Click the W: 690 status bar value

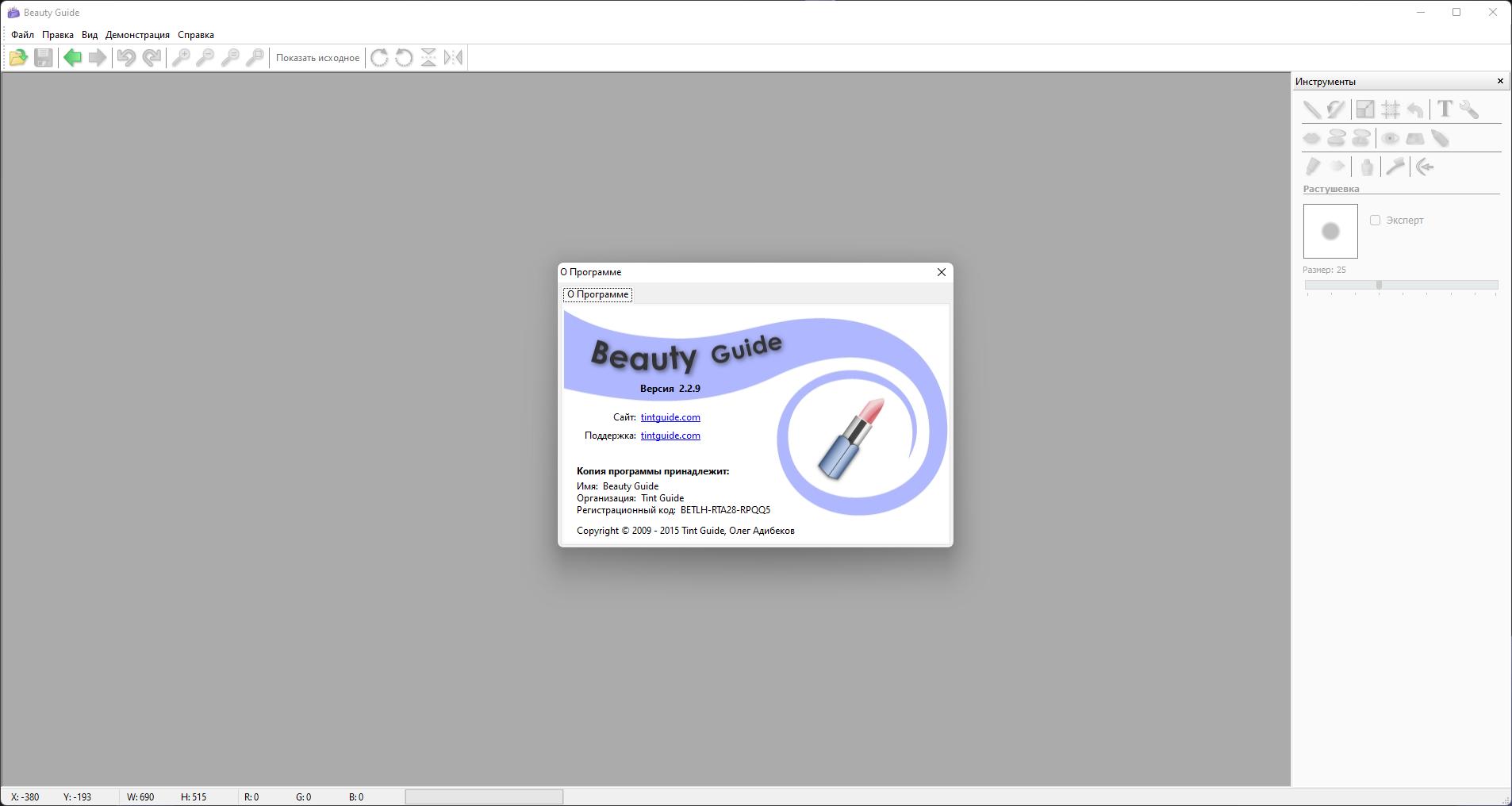tap(140, 797)
